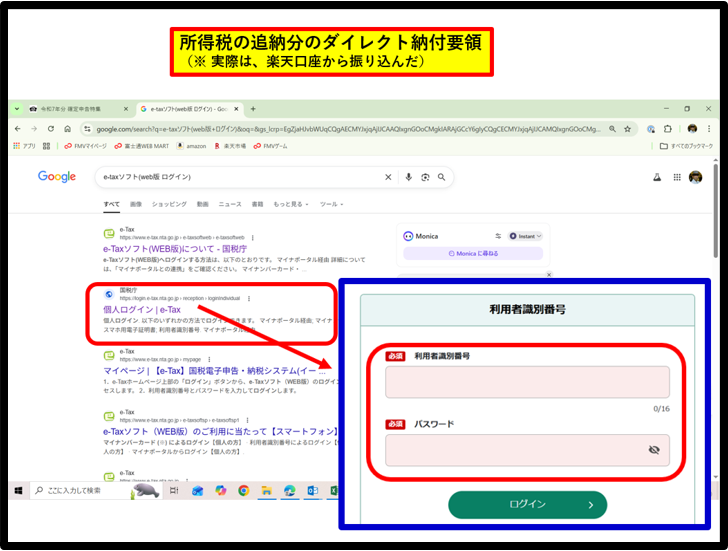The height and width of the screenshot is (551, 728).
Task: Toggle password visibility eye icon
Action: coord(654,450)
